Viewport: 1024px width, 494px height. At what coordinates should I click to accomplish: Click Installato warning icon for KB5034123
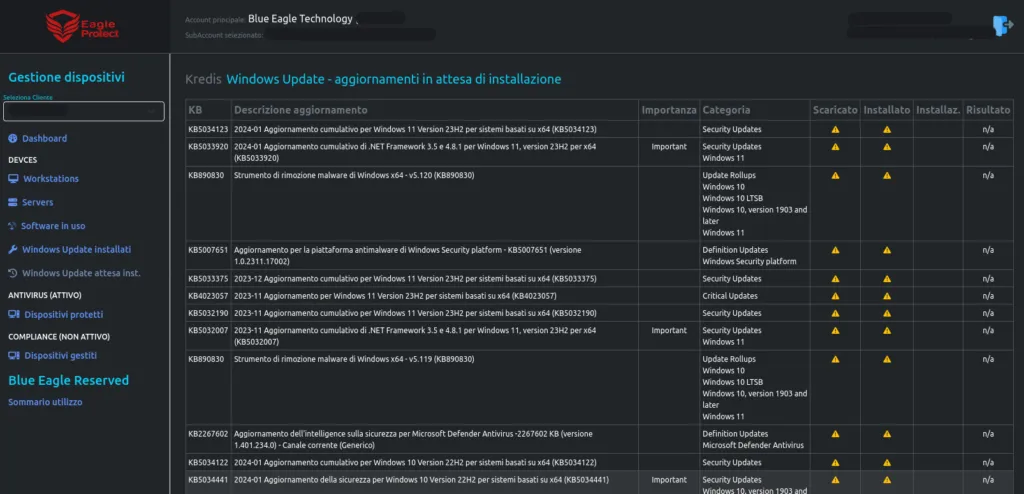[x=887, y=129]
